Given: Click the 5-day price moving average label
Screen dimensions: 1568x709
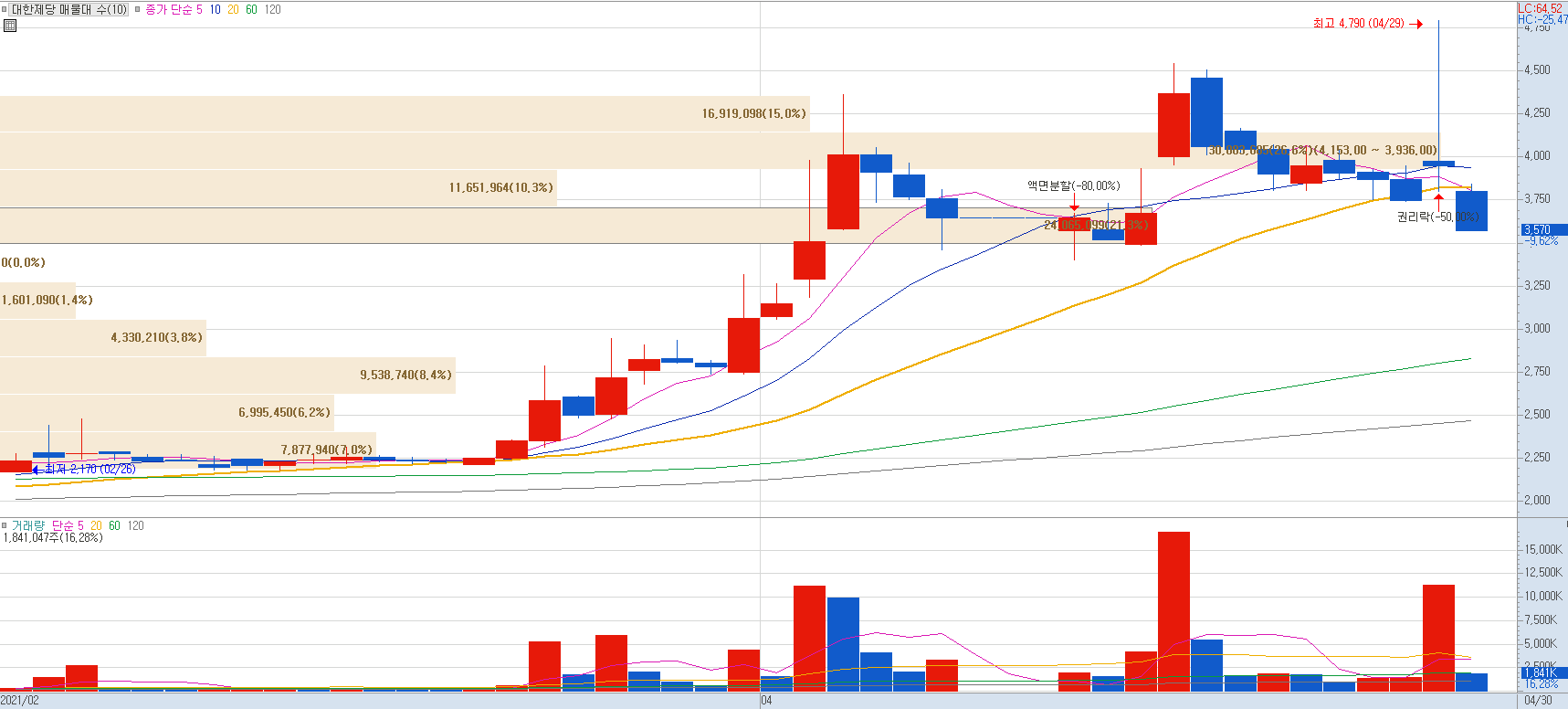Looking at the screenshot, I should click(199, 9).
